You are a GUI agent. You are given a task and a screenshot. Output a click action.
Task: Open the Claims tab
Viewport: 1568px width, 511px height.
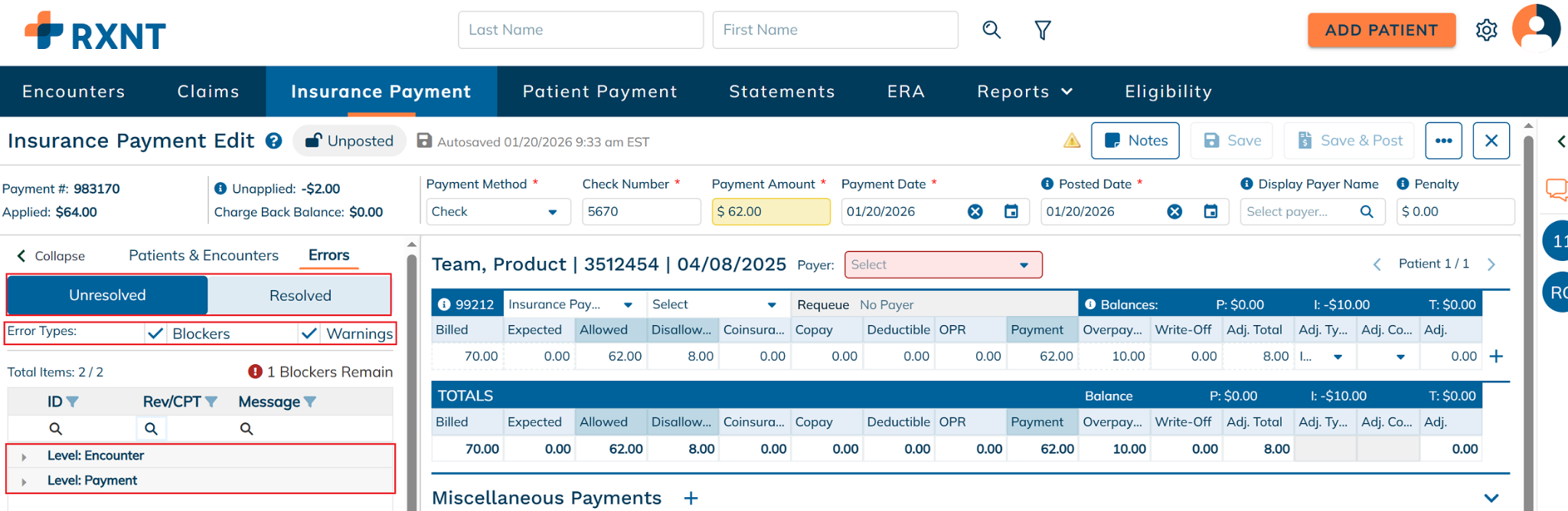tap(208, 92)
